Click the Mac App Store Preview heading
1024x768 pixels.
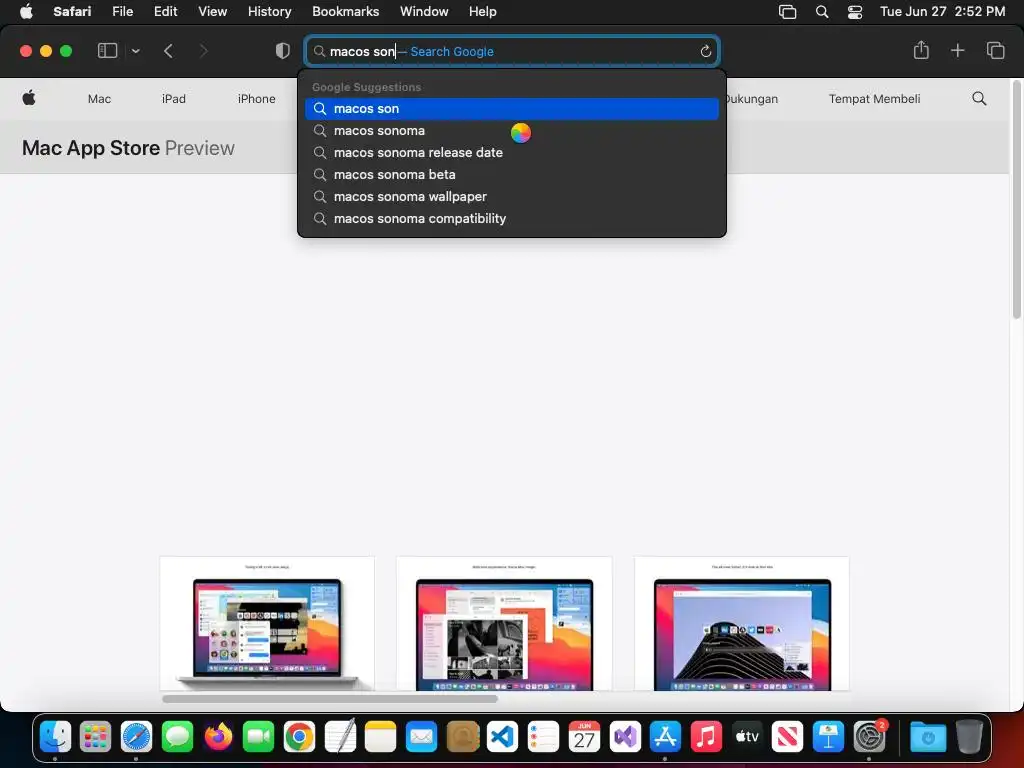128,148
